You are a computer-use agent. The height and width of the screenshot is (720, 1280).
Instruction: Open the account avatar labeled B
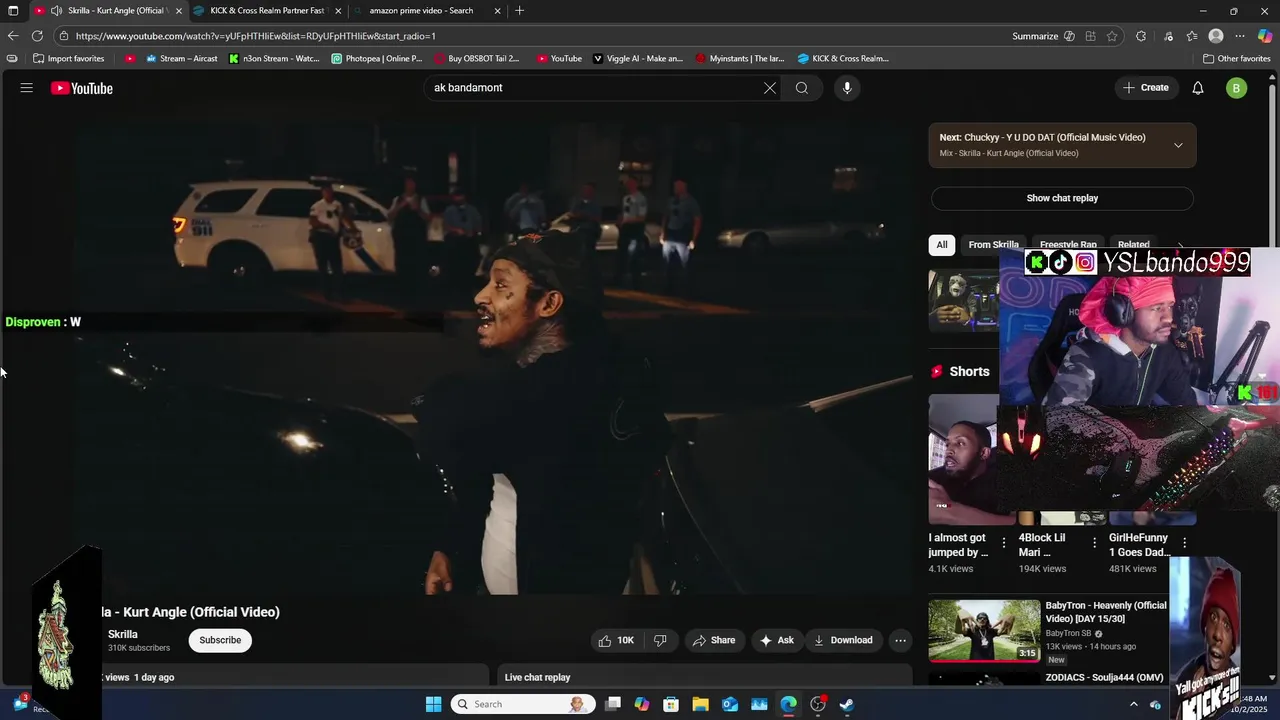(1237, 88)
